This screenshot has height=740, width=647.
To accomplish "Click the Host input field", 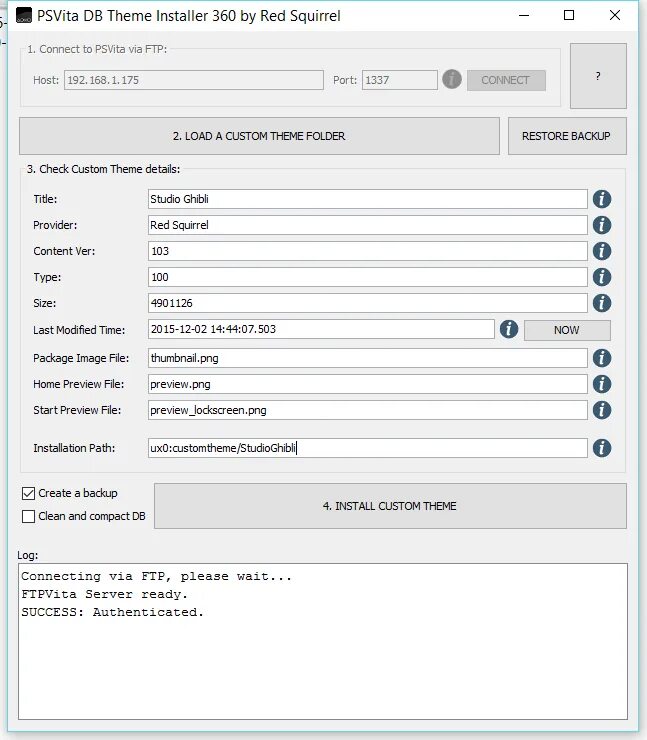I will tap(193, 80).
